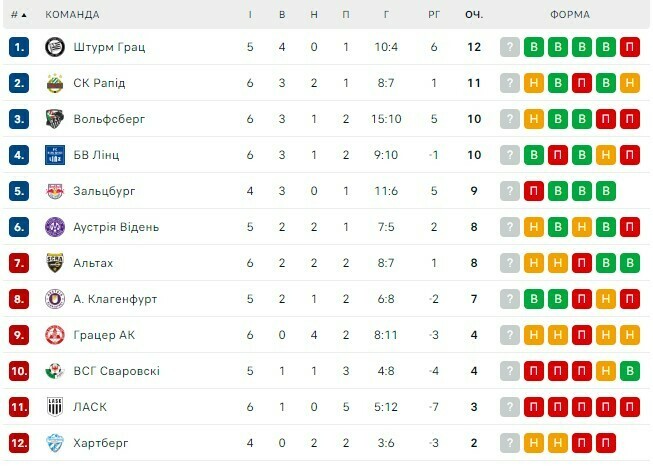Image resolution: width=653 pixels, height=468 pixels.
Task: Open А. Клагенфурт team link
Action: click(x=115, y=299)
